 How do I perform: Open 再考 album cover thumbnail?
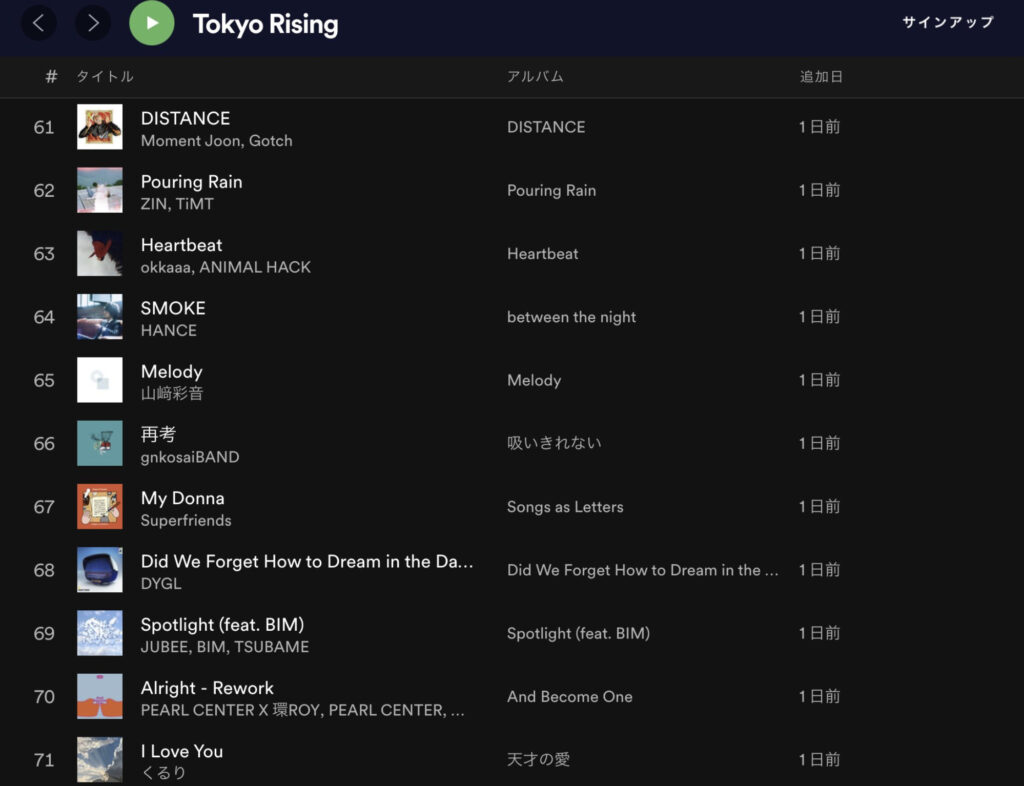tap(99, 443)
